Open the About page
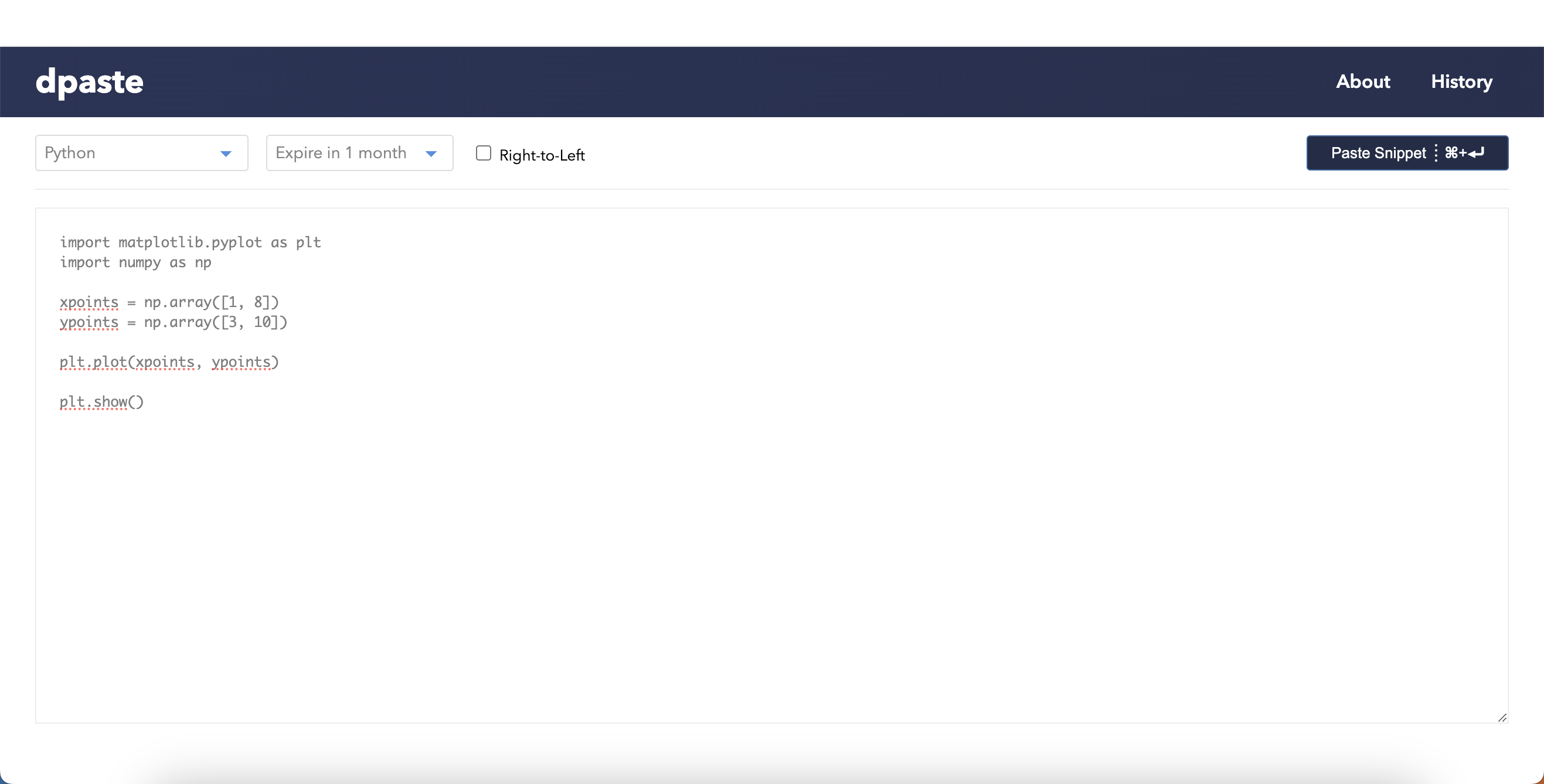 tap(1363, 81)
